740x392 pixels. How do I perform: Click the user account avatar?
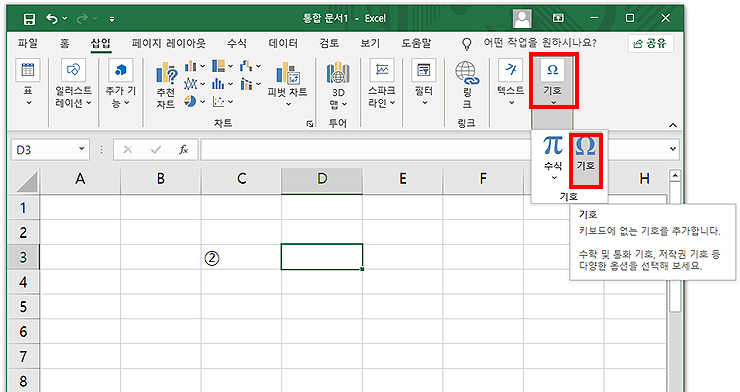coord(522,18)
